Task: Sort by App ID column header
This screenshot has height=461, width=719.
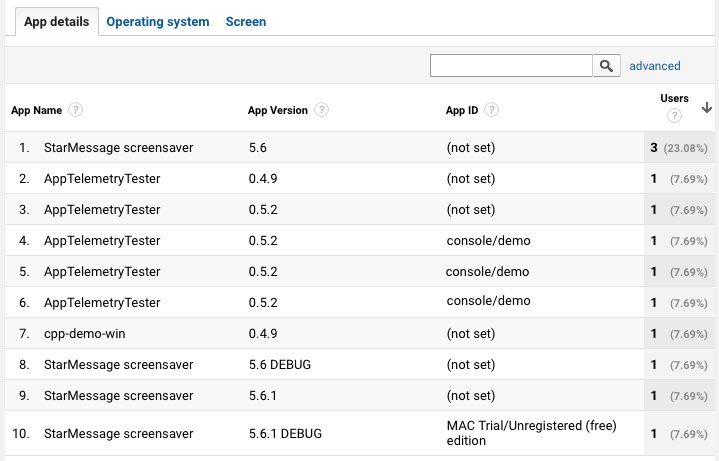Action: [x=462, y=110]
